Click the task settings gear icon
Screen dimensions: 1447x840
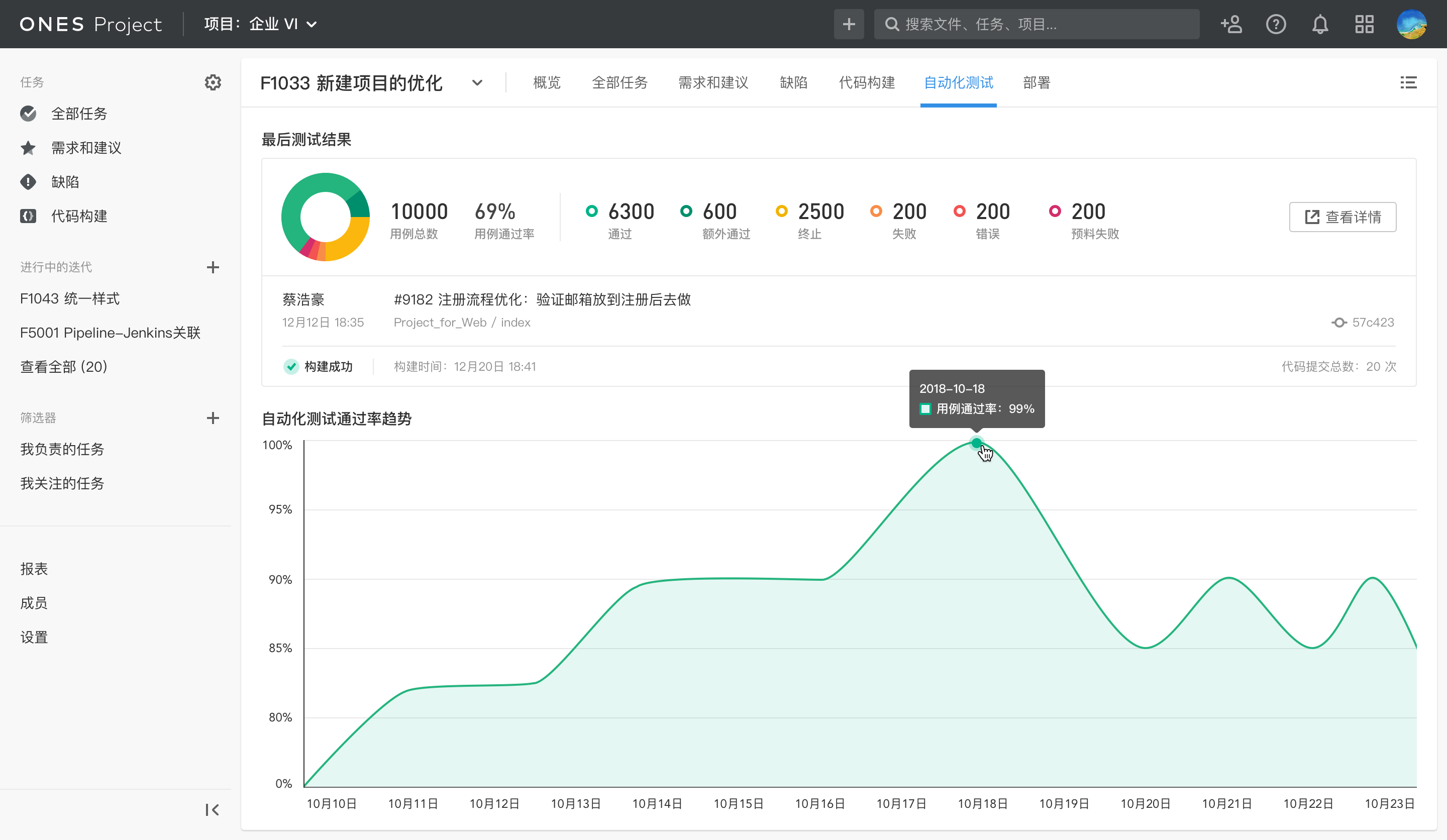[x=213, y=82]
